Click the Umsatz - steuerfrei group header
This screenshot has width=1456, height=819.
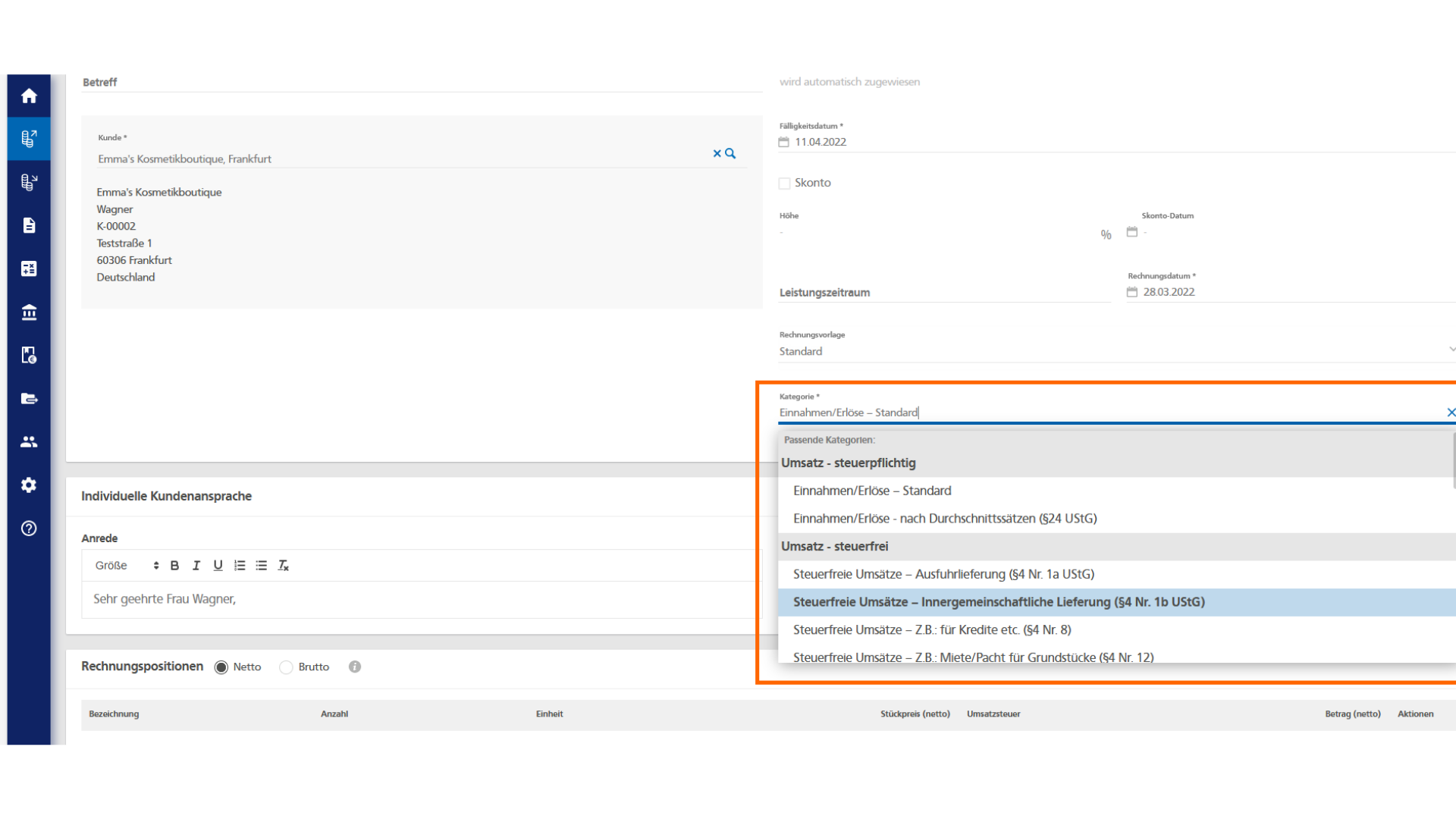(x=1117, y=546)
